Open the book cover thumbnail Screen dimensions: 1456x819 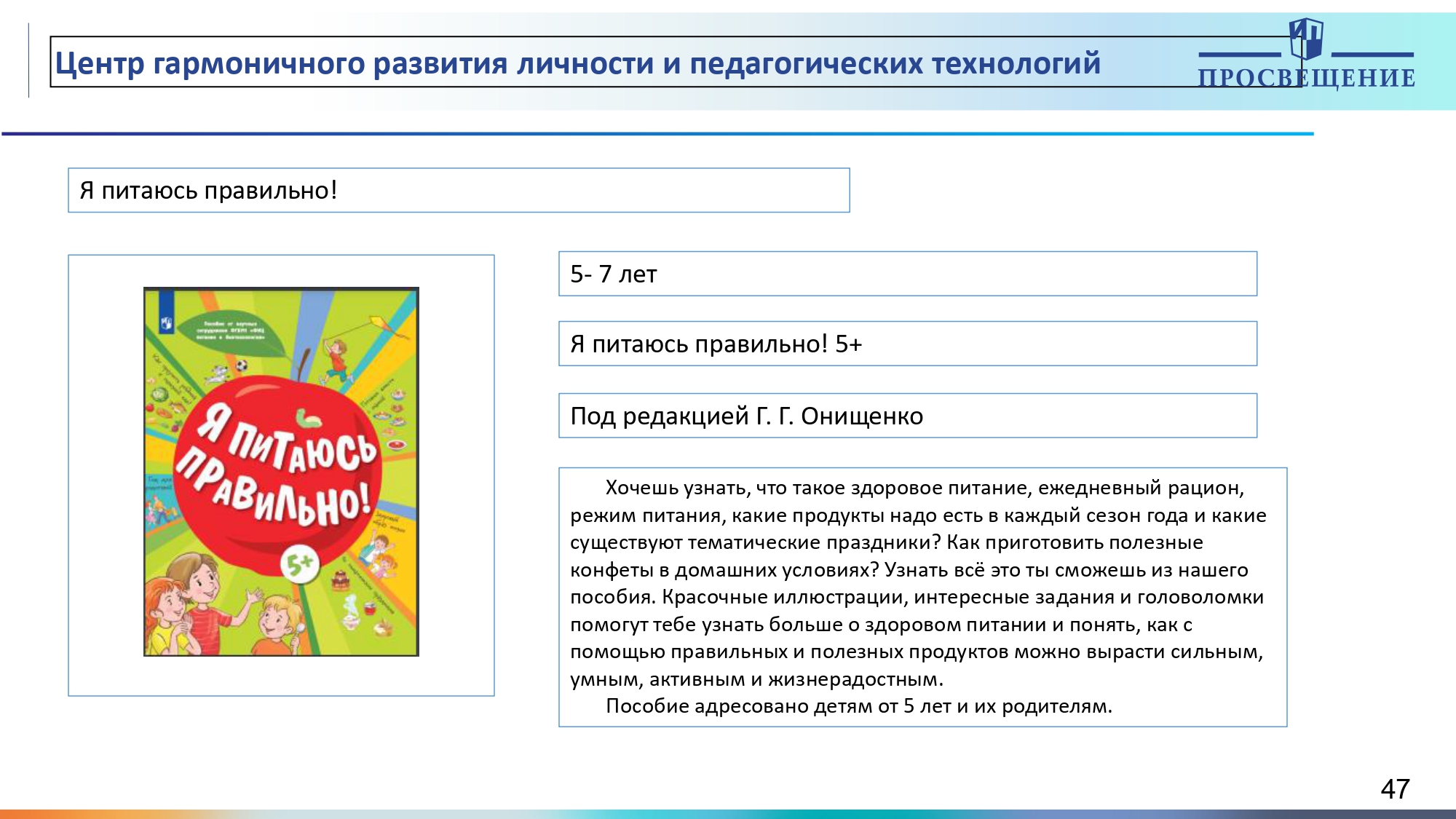(281, 472)
